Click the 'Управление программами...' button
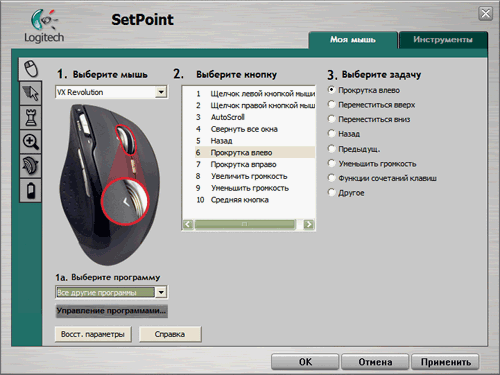 tap(111, 311)
